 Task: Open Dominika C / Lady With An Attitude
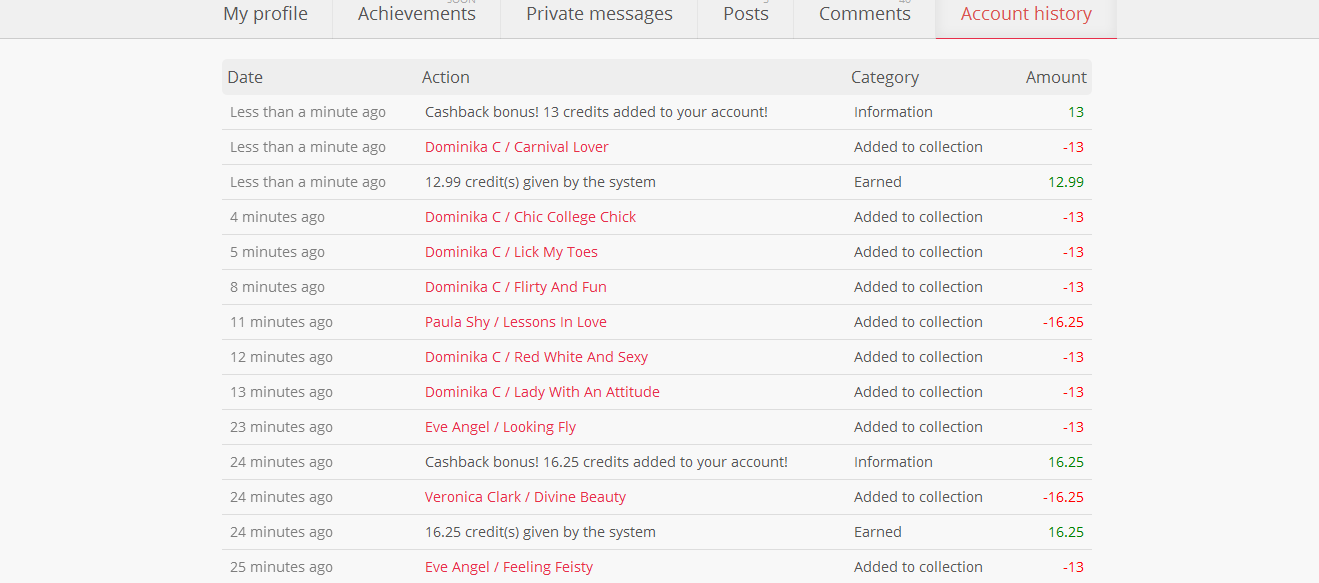click(x=542, y=392)
